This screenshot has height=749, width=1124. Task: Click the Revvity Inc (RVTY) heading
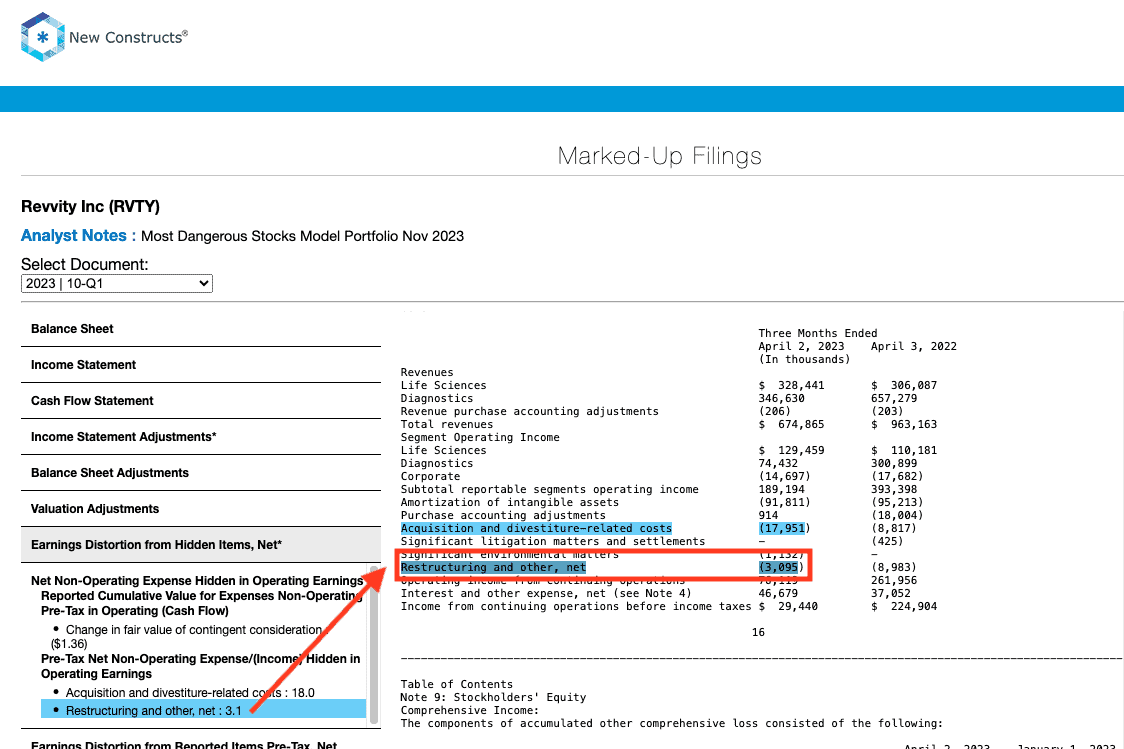[90, 206]
